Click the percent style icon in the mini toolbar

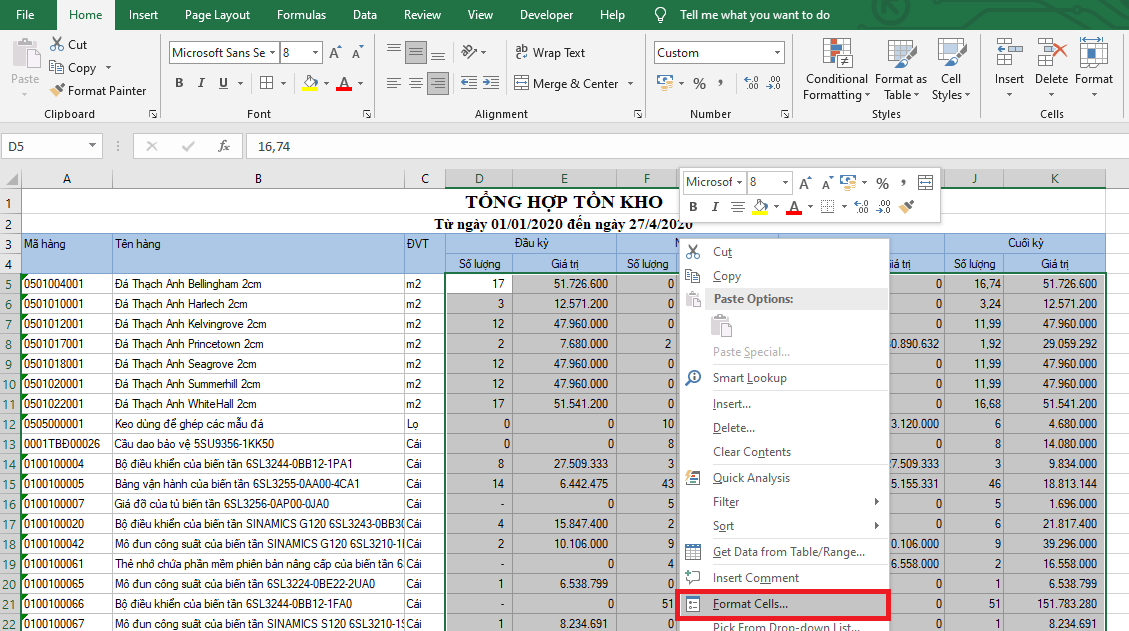click(882, 183)
